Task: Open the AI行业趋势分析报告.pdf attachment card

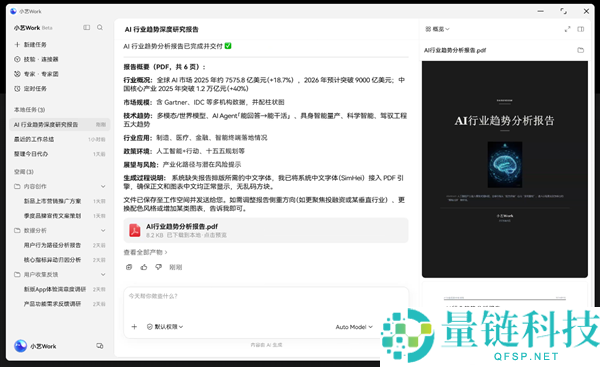Action: (266, 230)
